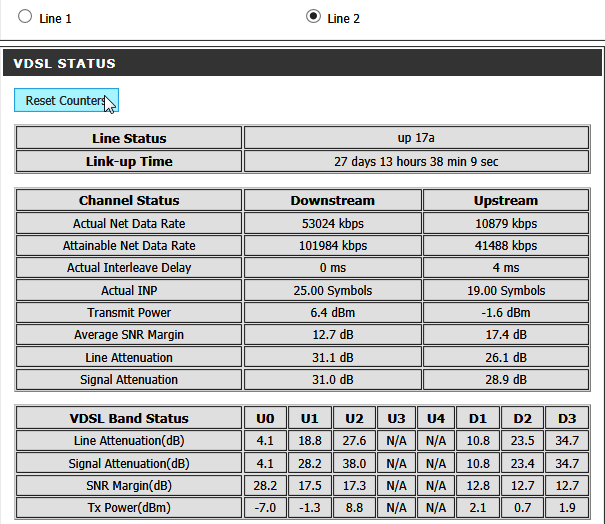Click the Line Attenuation label in Channel Status
Image resolution: width=605 pixels, height=524 pixels.
pos(129,357)
